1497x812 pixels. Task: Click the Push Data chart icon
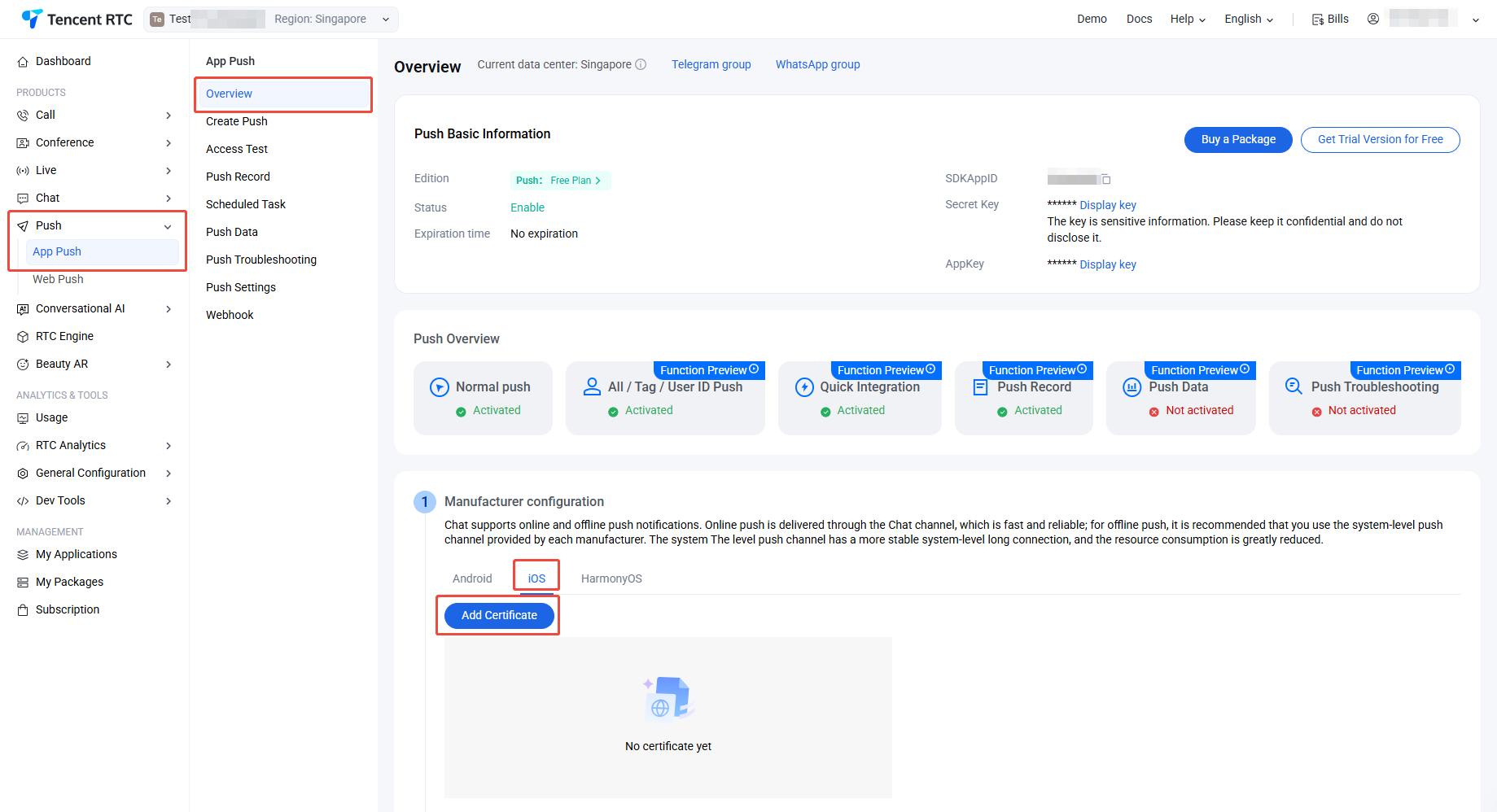pos(1132,387)
